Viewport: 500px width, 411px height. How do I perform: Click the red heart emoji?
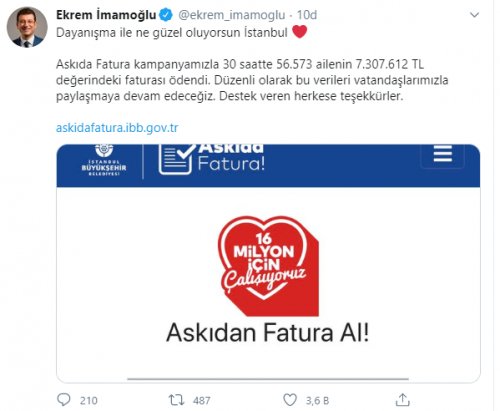tap(299, 32)
